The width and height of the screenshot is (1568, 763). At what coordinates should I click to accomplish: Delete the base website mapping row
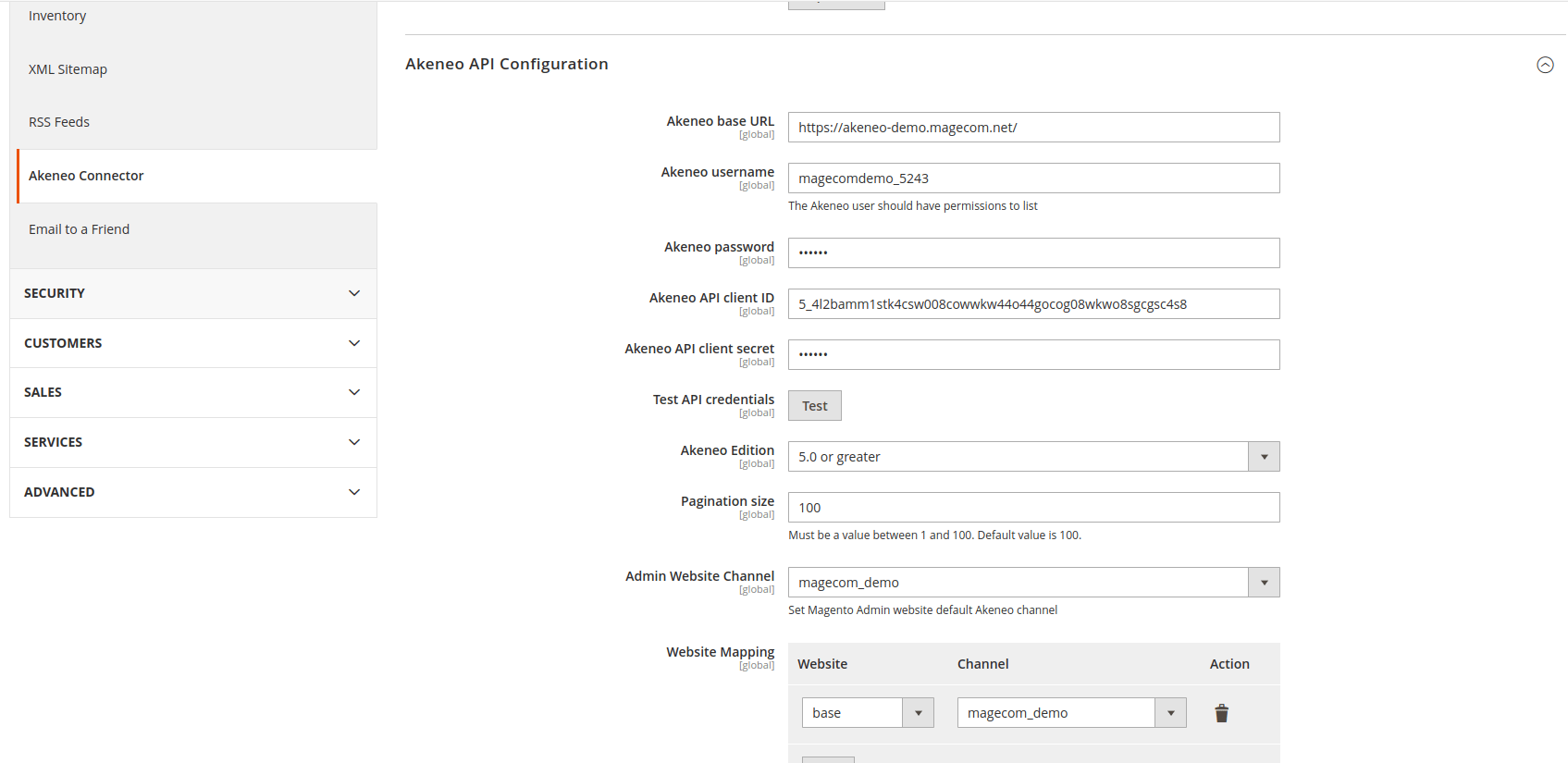[x=1221, y=713]
